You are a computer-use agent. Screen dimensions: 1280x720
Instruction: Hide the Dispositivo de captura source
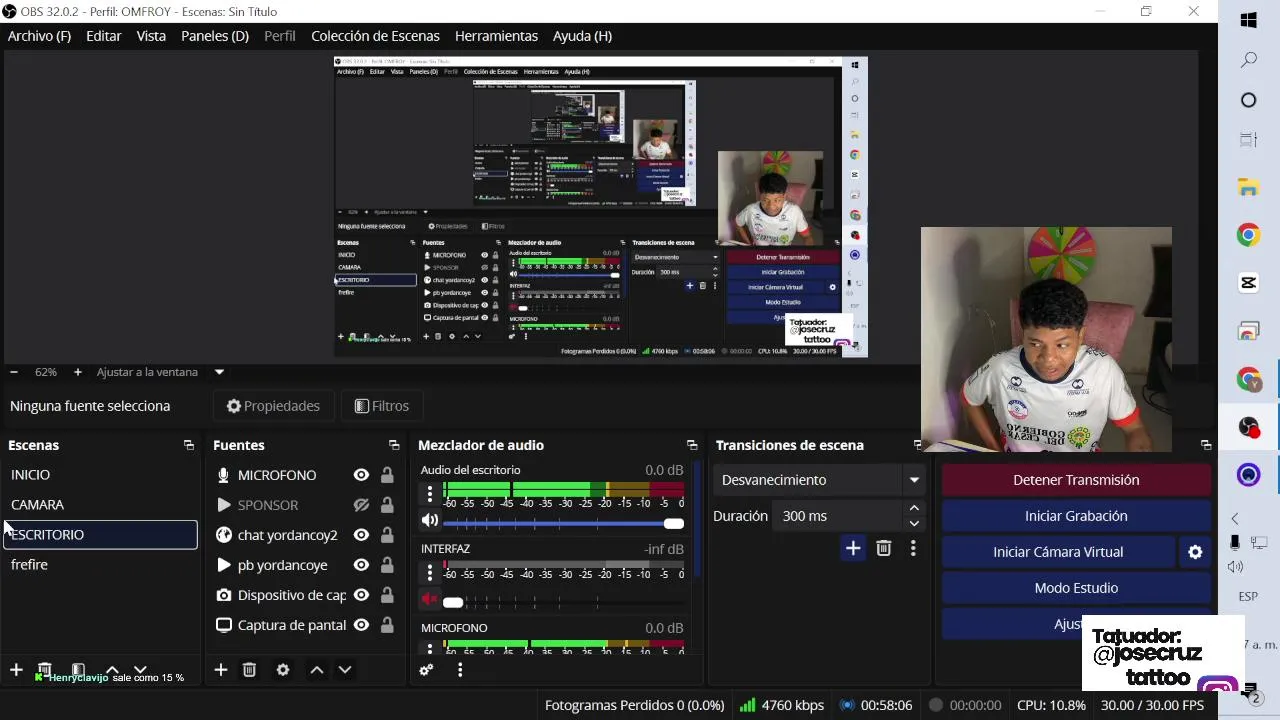361,595
